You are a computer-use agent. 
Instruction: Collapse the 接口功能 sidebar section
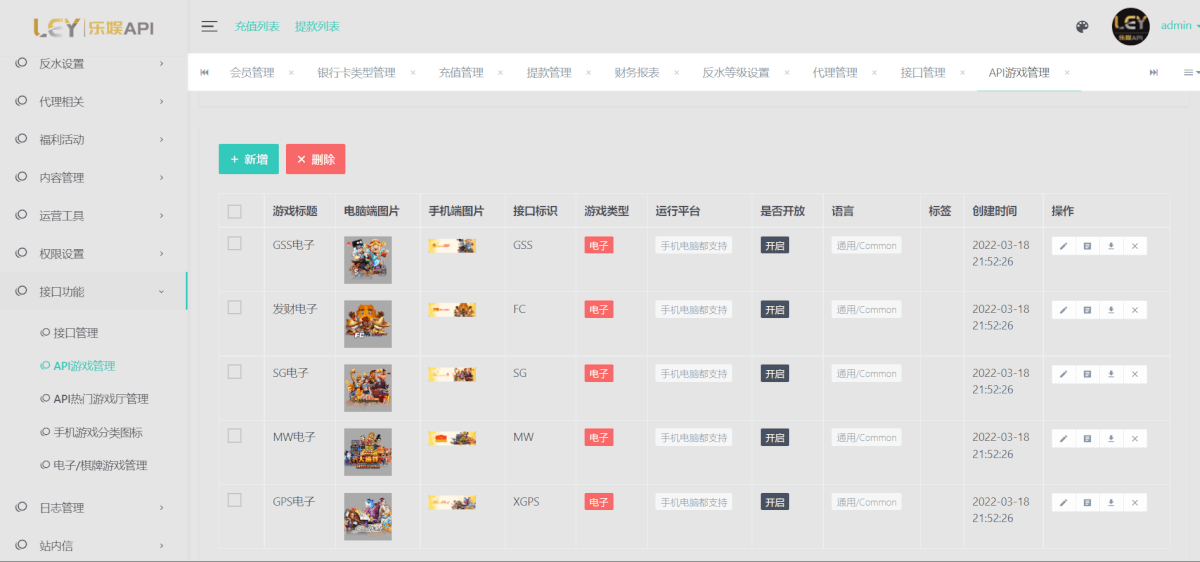click(93, 292)
